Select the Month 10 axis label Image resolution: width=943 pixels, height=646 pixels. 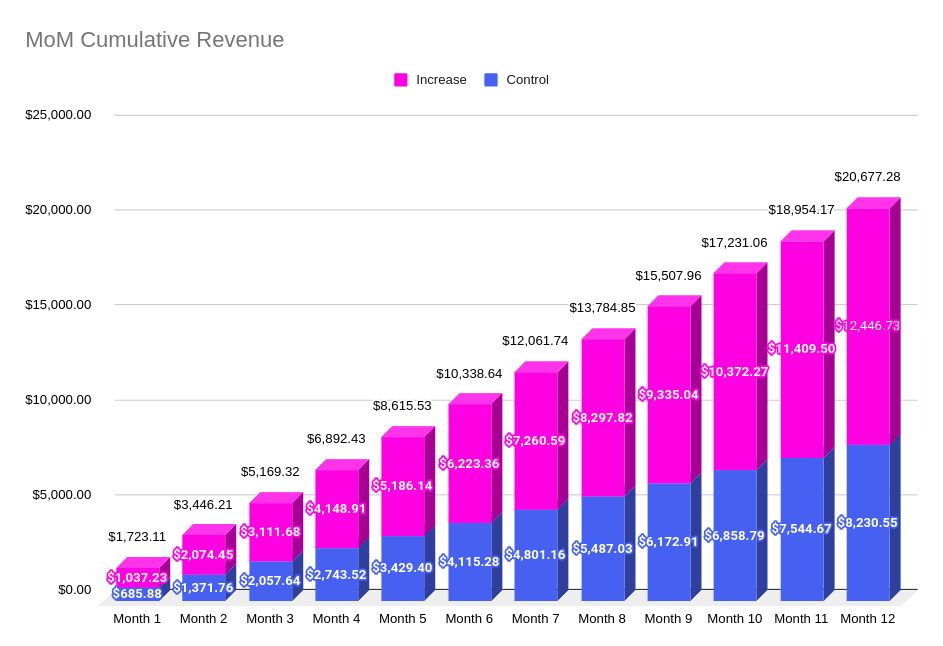(734, 619)
